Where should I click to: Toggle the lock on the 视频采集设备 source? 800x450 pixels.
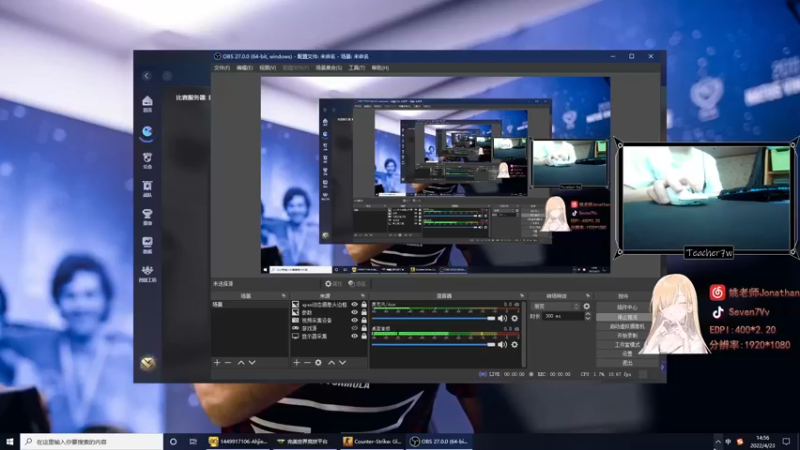pyautogui.click(x=364, y=320)
